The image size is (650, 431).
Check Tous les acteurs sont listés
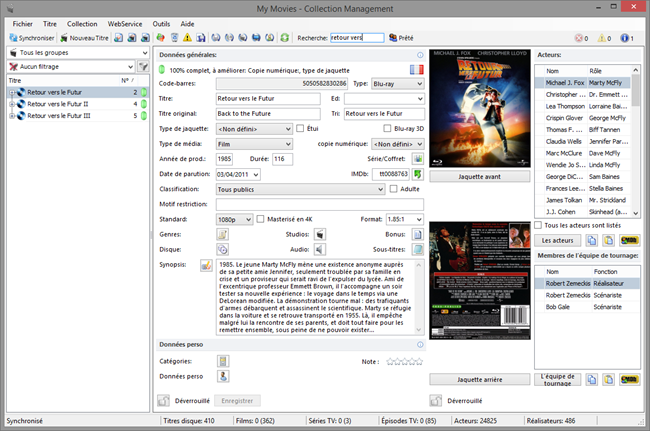coord(538,225)
